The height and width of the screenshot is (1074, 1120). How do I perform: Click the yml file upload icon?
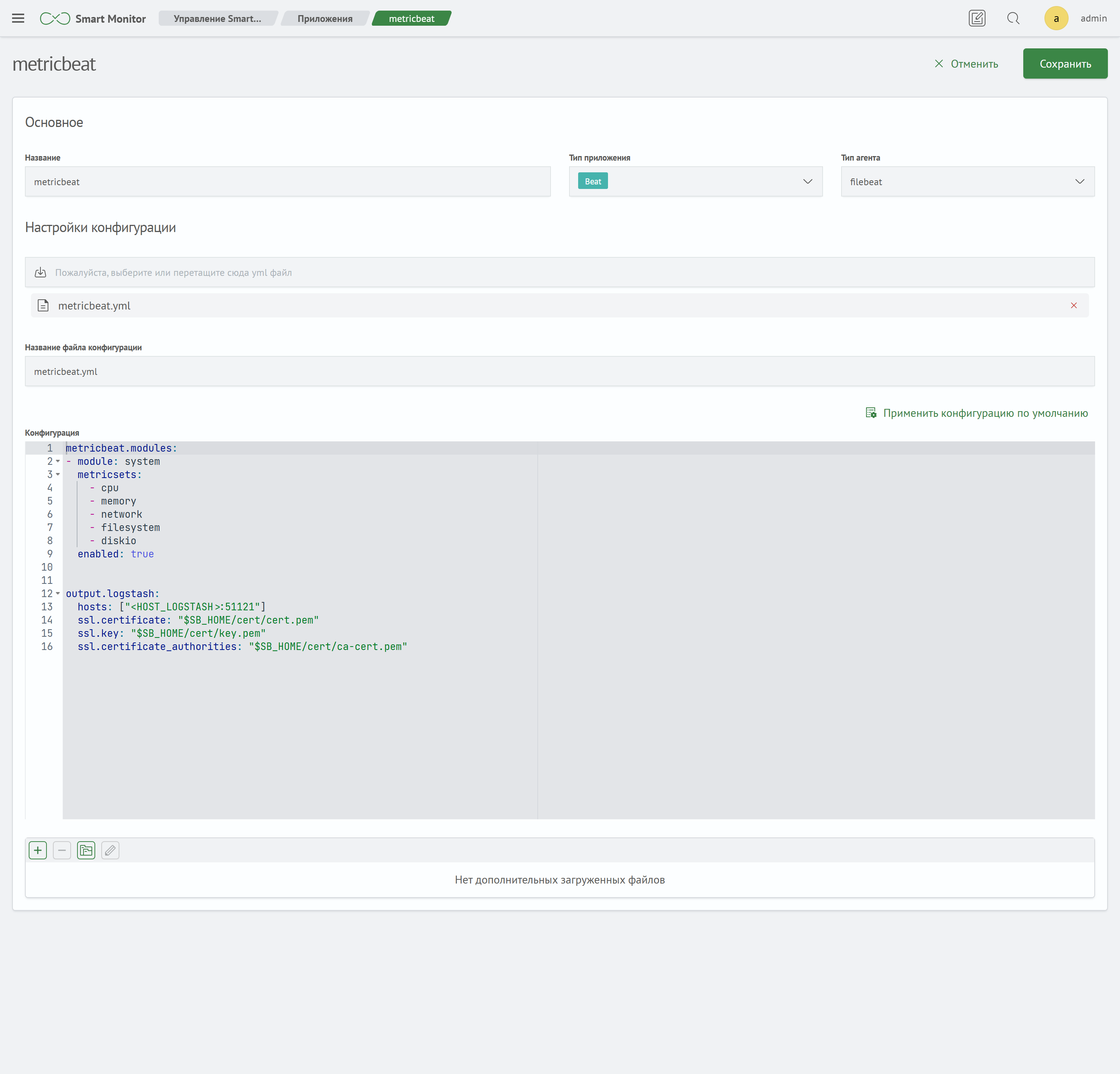(40, 272)
